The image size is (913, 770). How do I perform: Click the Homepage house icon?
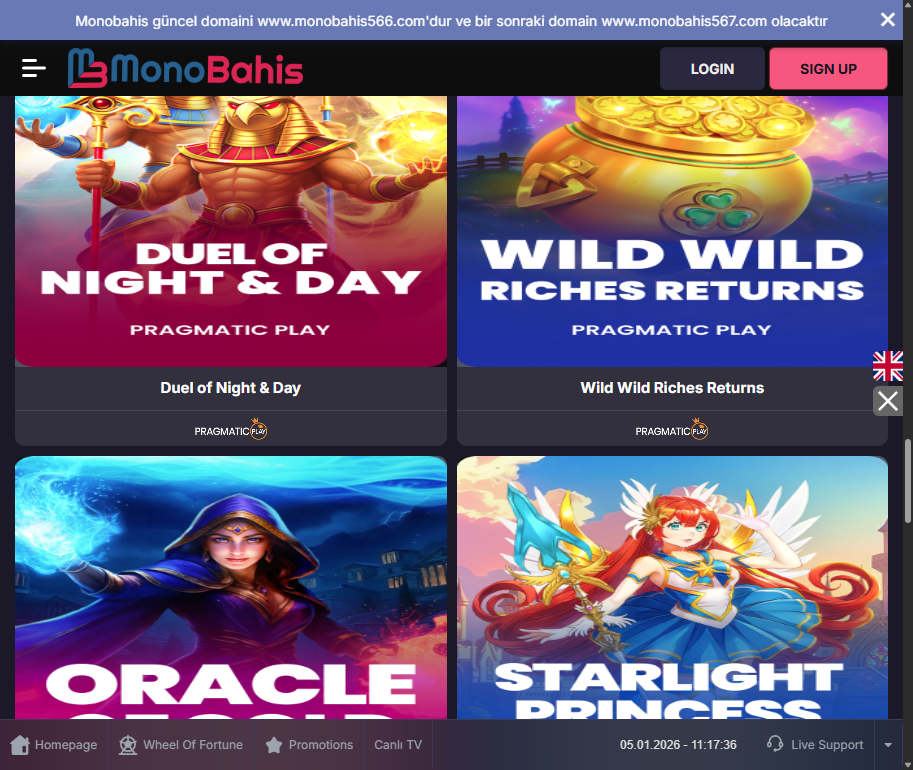click(20, 744)
